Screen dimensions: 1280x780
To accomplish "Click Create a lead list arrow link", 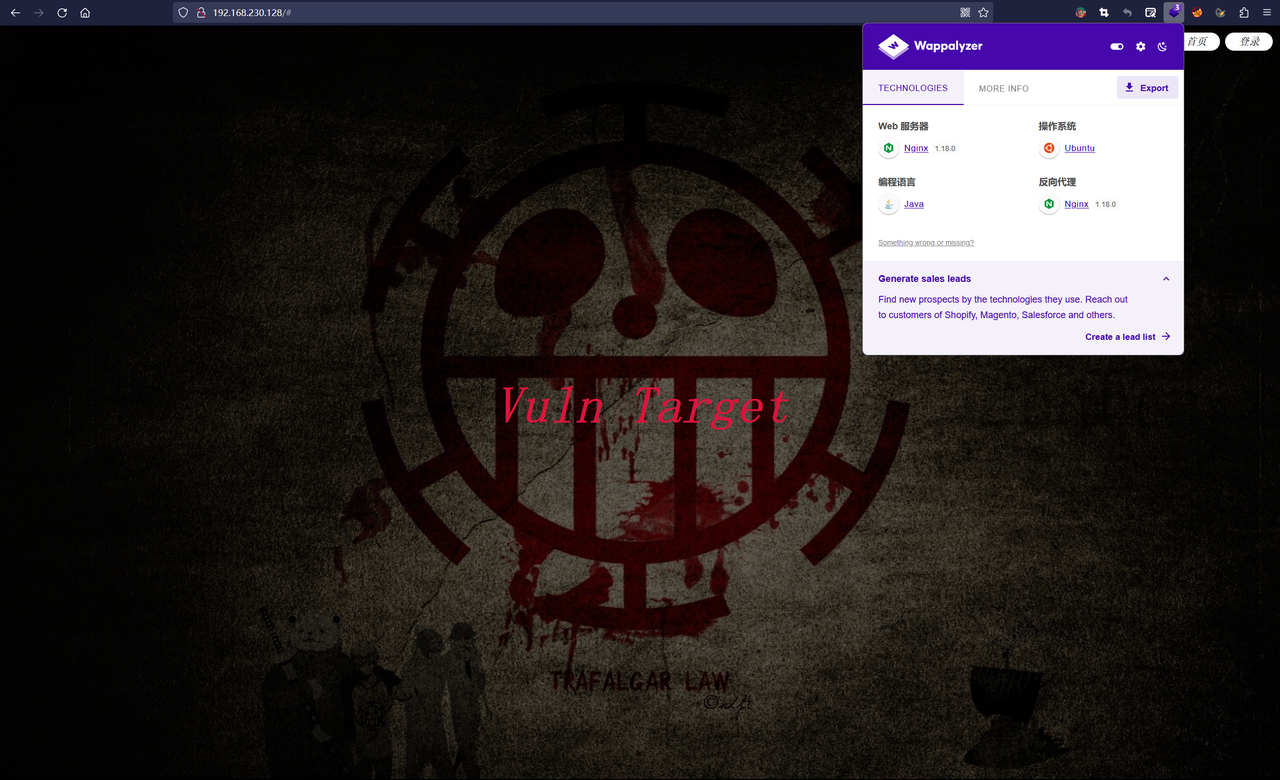I will point(1128,337).
